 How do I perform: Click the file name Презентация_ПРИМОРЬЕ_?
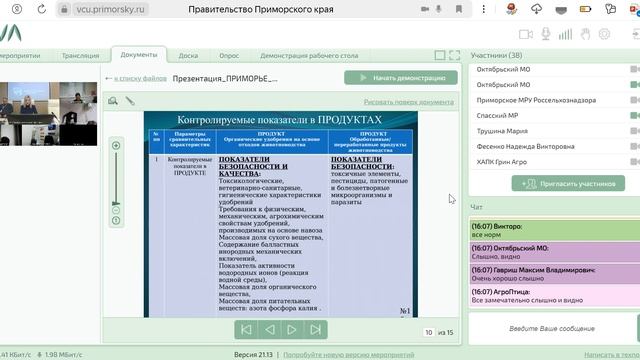click(x=225, y=78)
